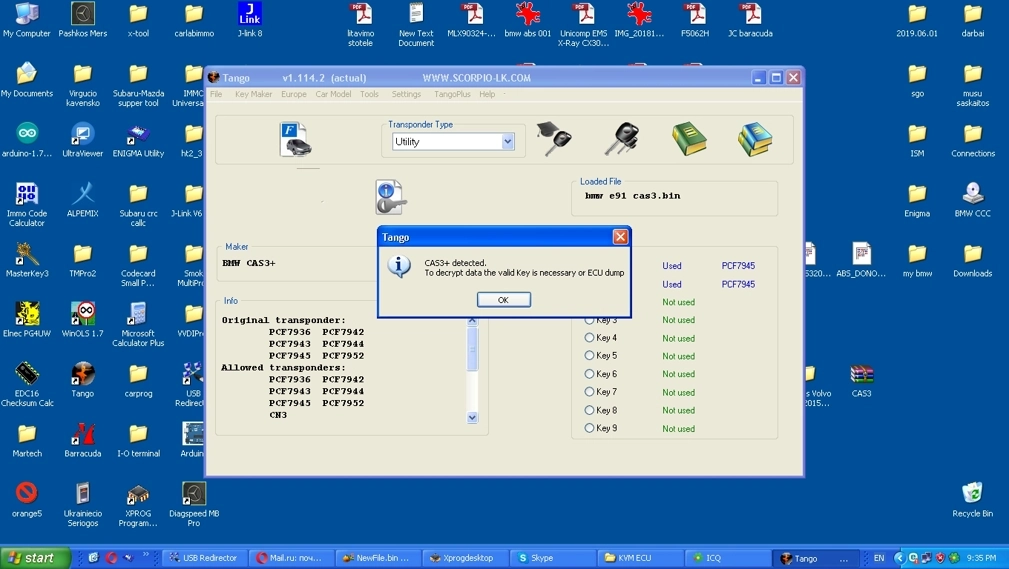The width and height of the screenshot is (1009, 569).
Task: Close the CAS3+ detected dialog
Action: [x=620, y=237]
